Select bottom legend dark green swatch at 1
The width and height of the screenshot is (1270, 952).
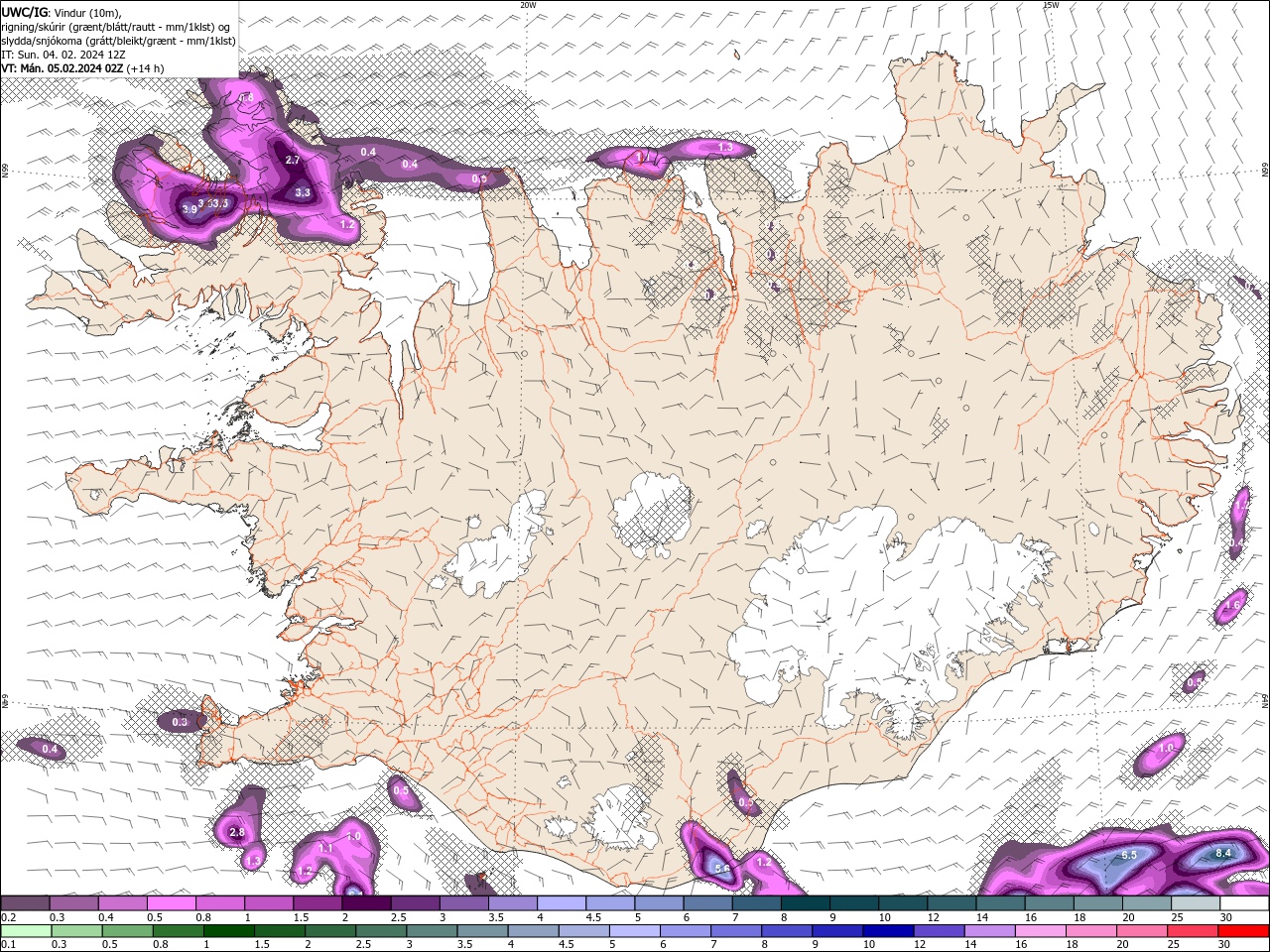tap(228, 930)
